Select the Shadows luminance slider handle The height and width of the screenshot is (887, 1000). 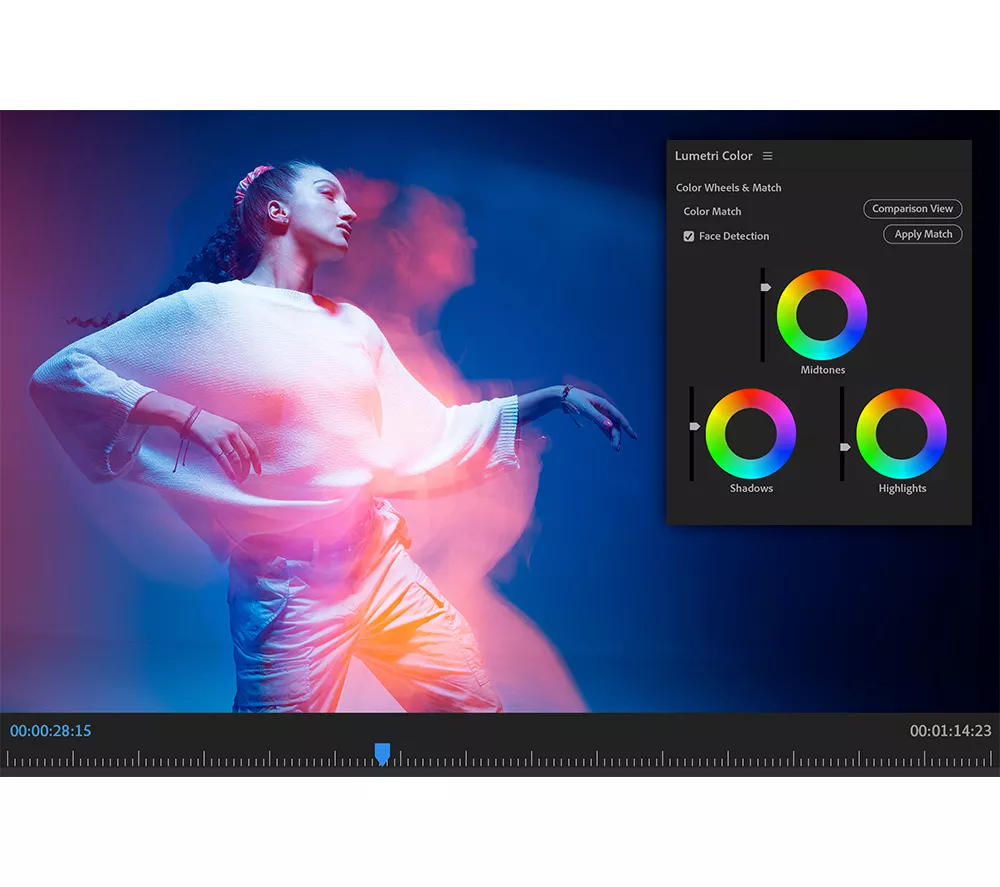pyautogui.click(x=694, y=426)
